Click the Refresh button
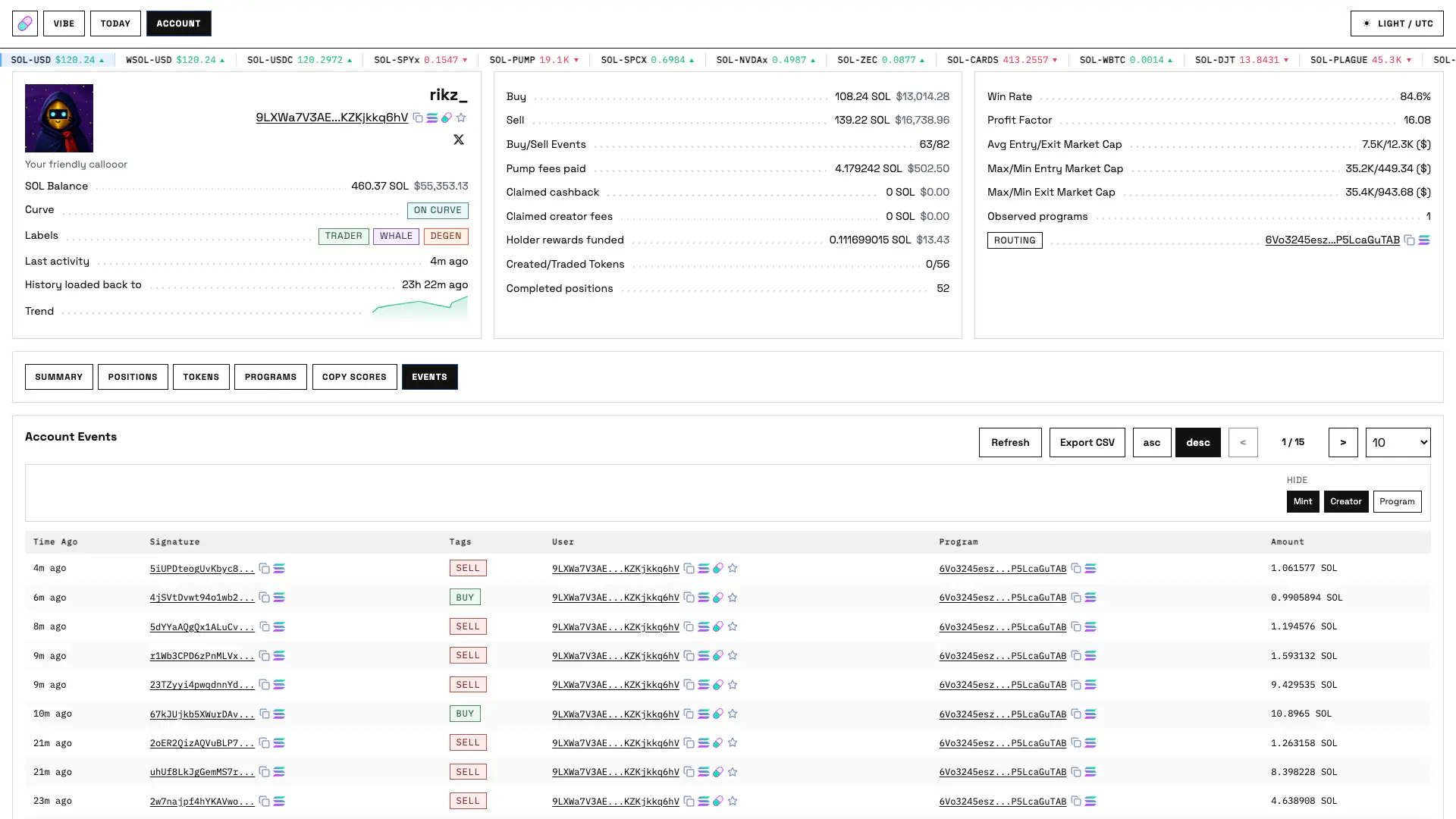This screenshot has width=1456, height=819. pyautogui.click(x=1010, y=442)
